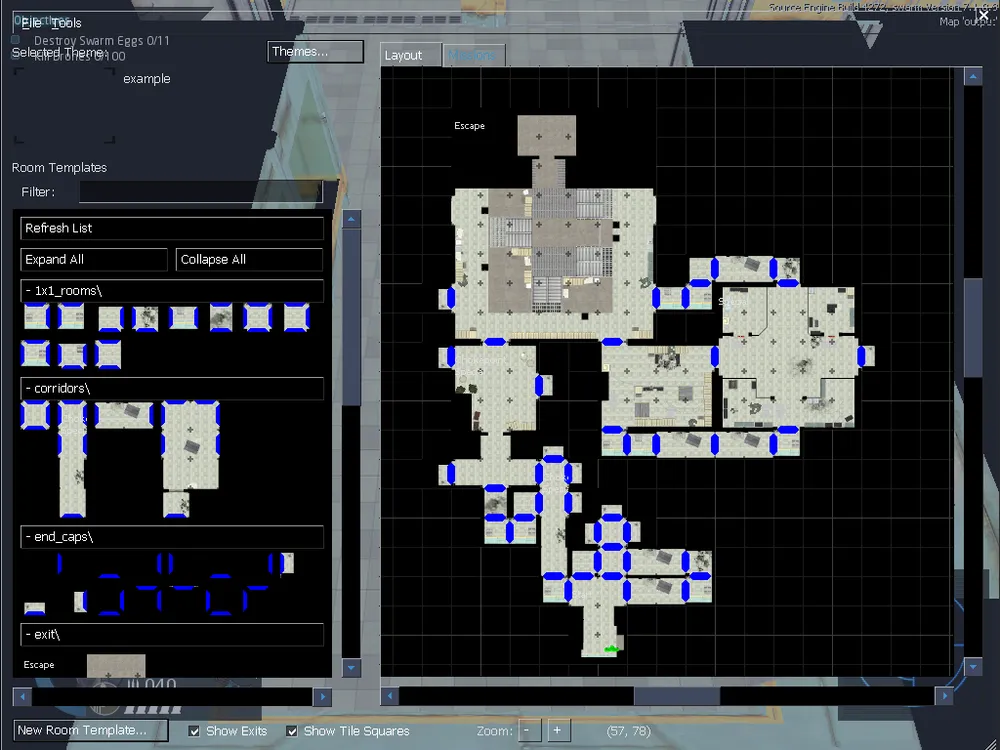This screenshot has height=750, width=1000.
Task: Open the Tools menu
Action: pyautogui.click(x=66, y=23)
